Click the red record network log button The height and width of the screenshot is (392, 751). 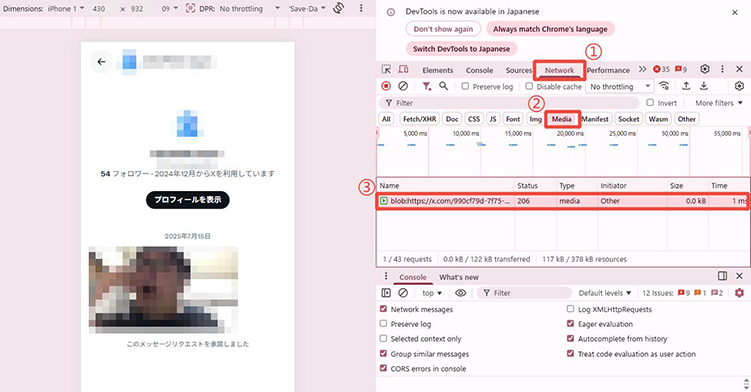point(386,86)
